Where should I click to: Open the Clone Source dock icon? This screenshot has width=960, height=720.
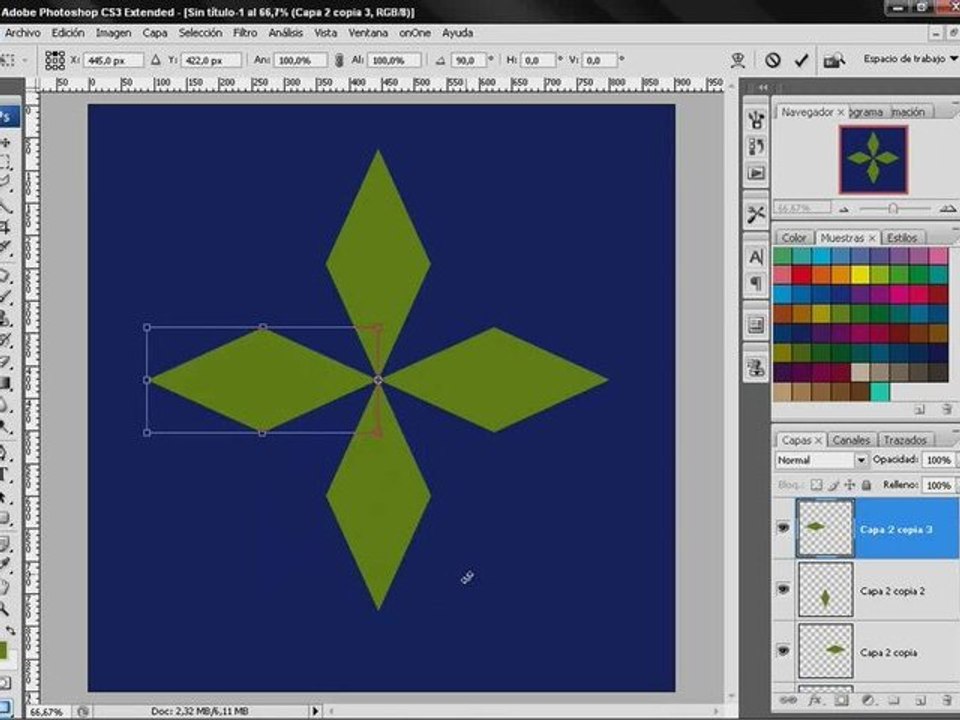(x=756, y=367)
